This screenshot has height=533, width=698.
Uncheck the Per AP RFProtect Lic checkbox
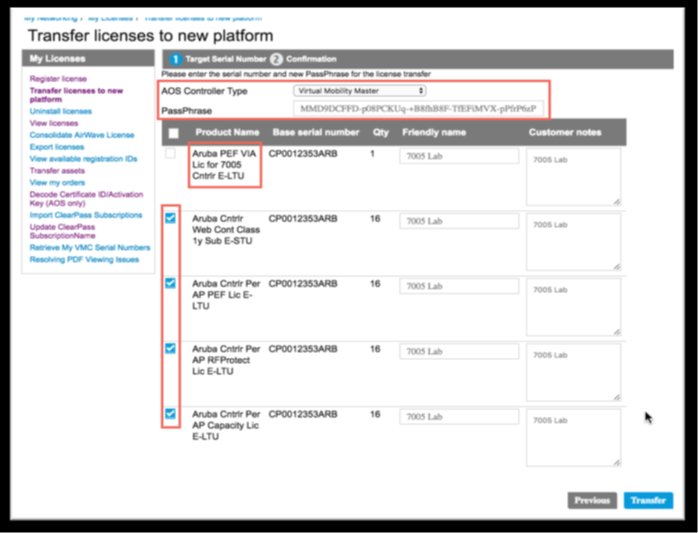click(x=170, y=348)
